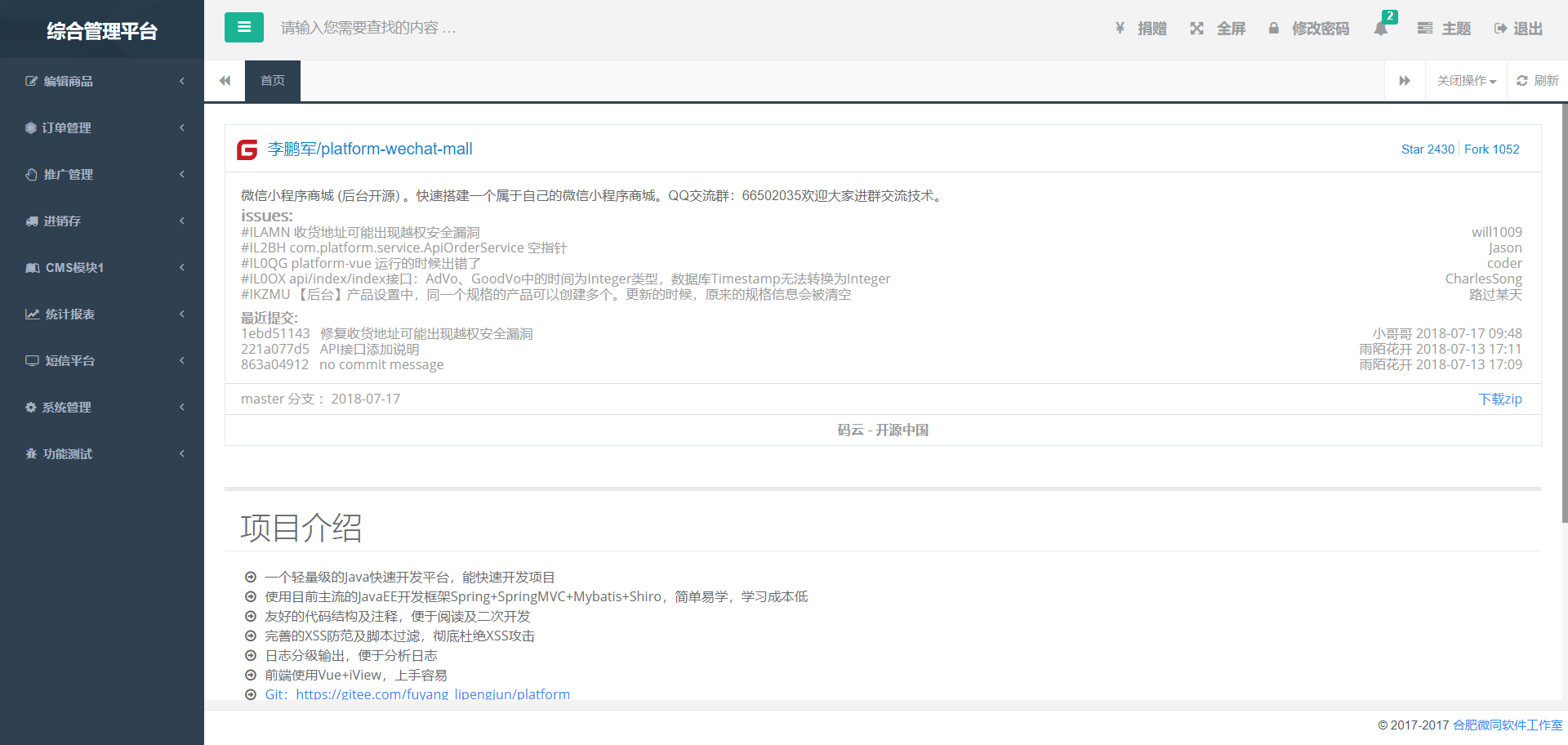Click the refresh circular arrows icon
The height and width of the screenshot is (745, 1568).
click(1522, 81)
